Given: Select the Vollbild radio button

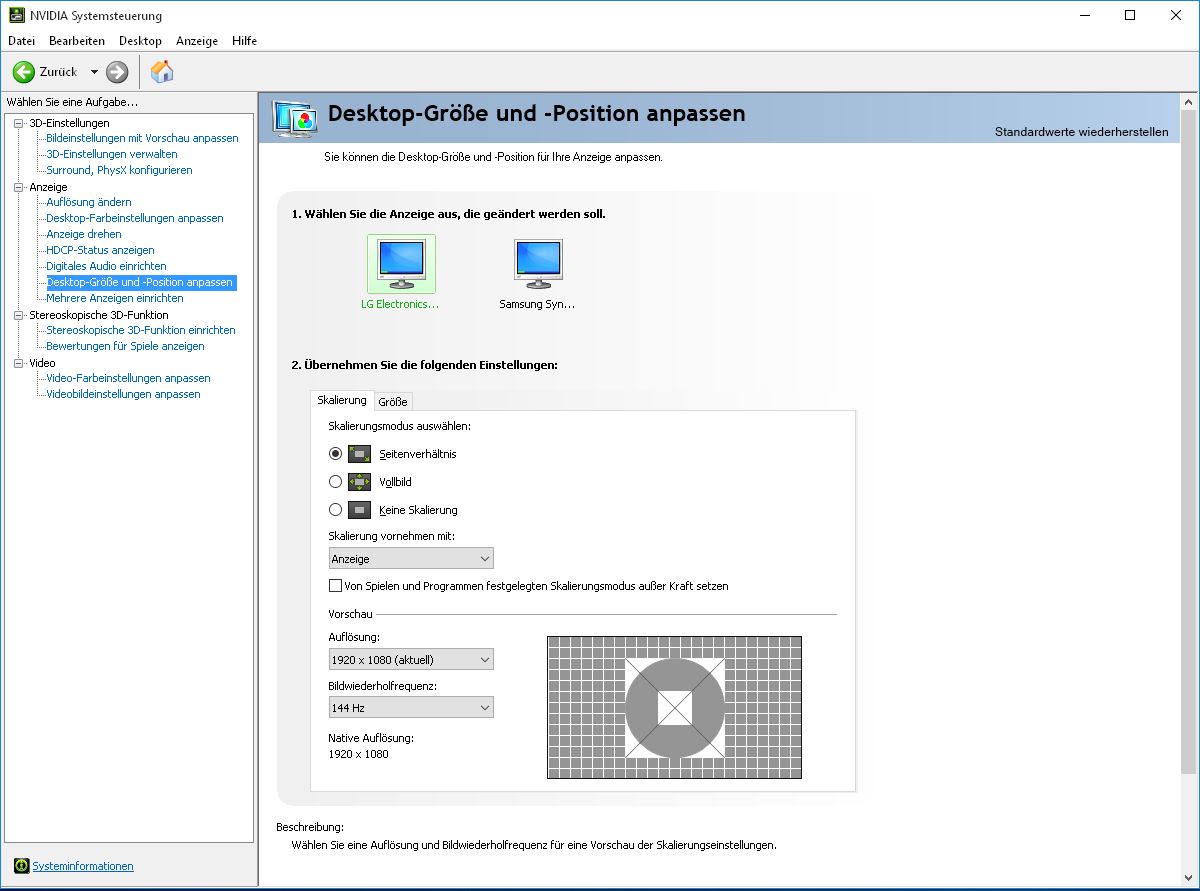Looking at the screenshot, I should (335, 482).
